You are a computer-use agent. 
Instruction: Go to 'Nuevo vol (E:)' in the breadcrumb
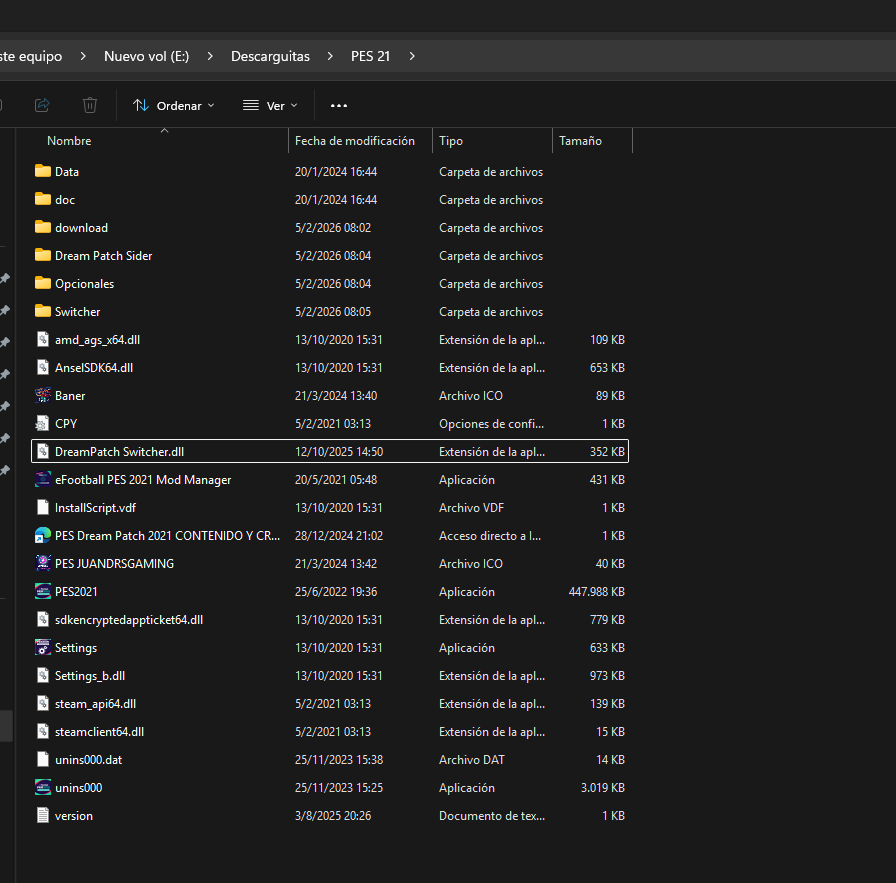tap(146, 56)
